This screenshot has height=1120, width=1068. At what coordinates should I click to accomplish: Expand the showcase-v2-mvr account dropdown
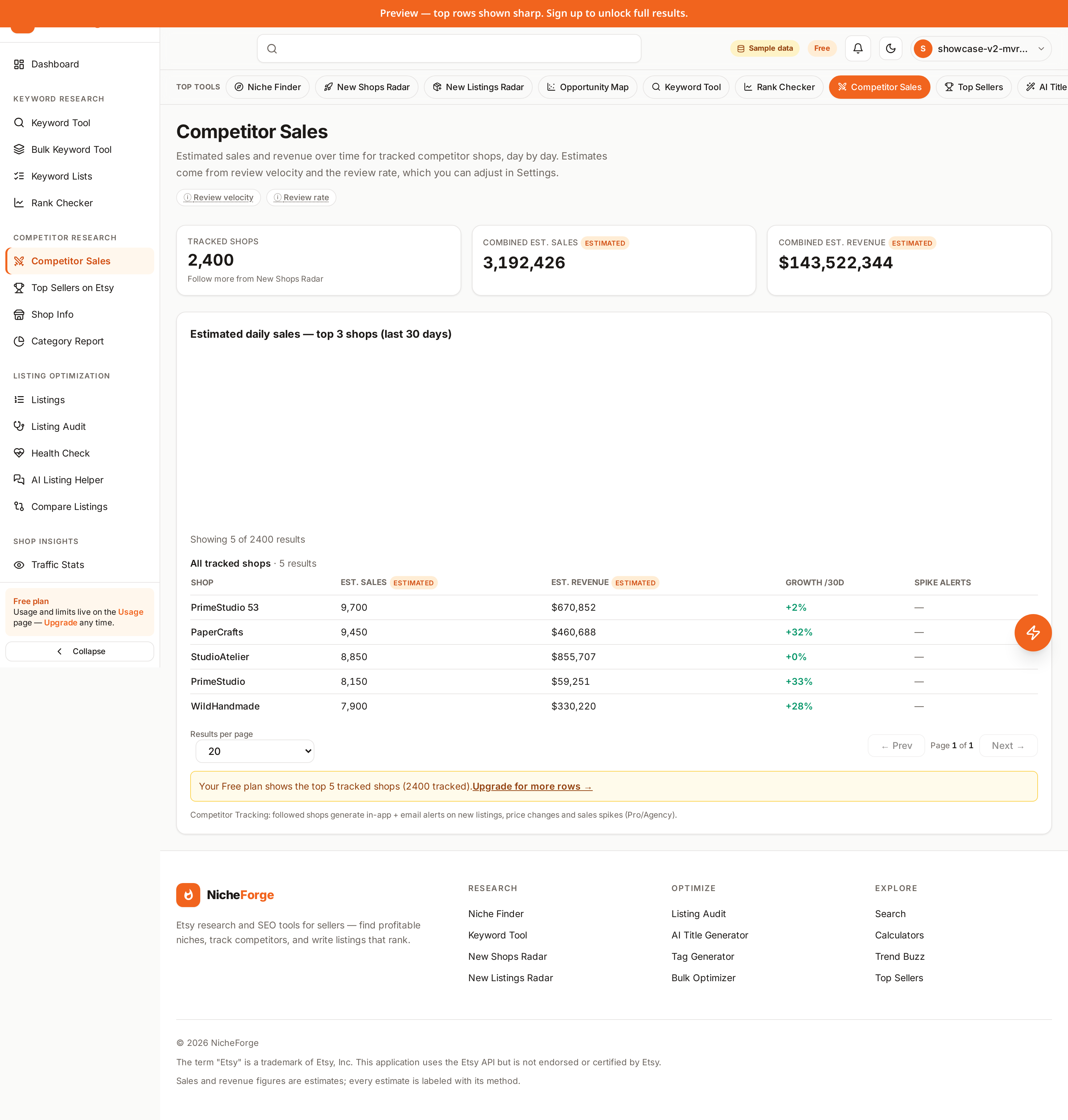[x=980, y=49]
